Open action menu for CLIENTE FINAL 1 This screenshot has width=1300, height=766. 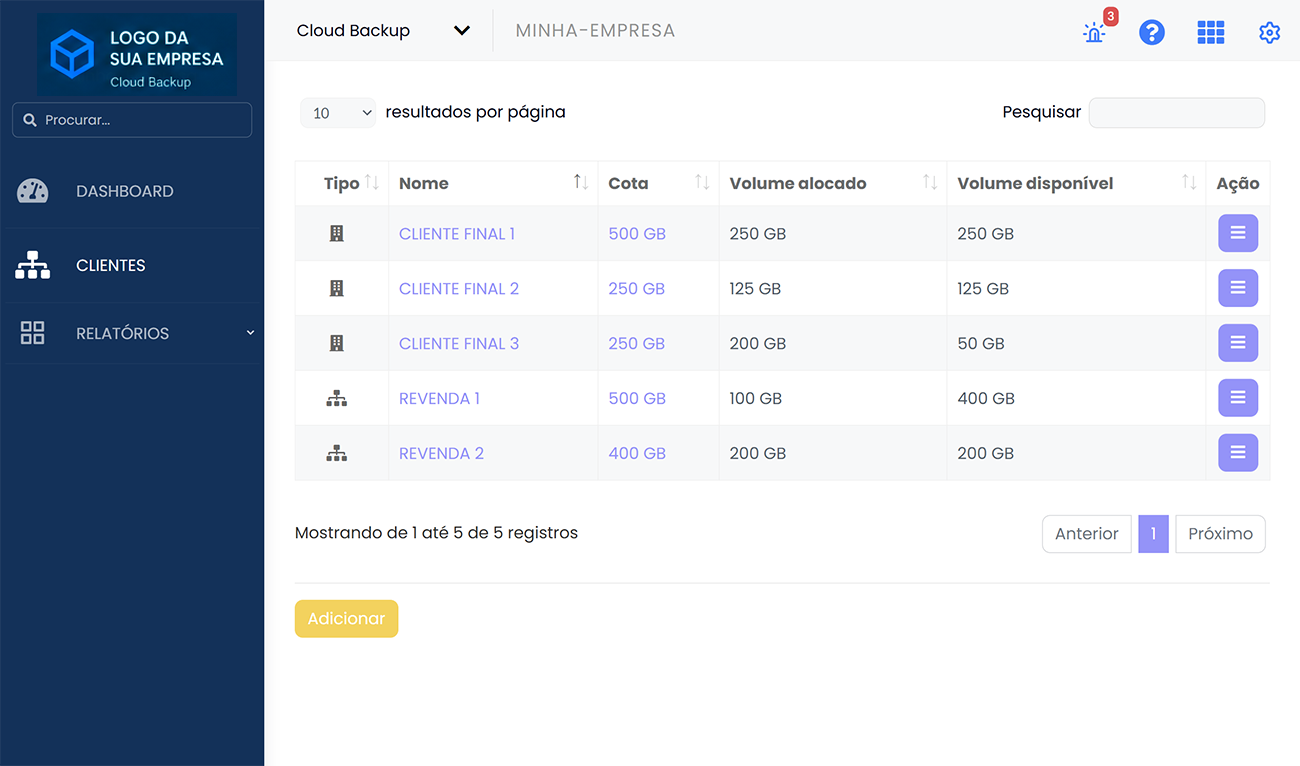(x=1238, y=233)
